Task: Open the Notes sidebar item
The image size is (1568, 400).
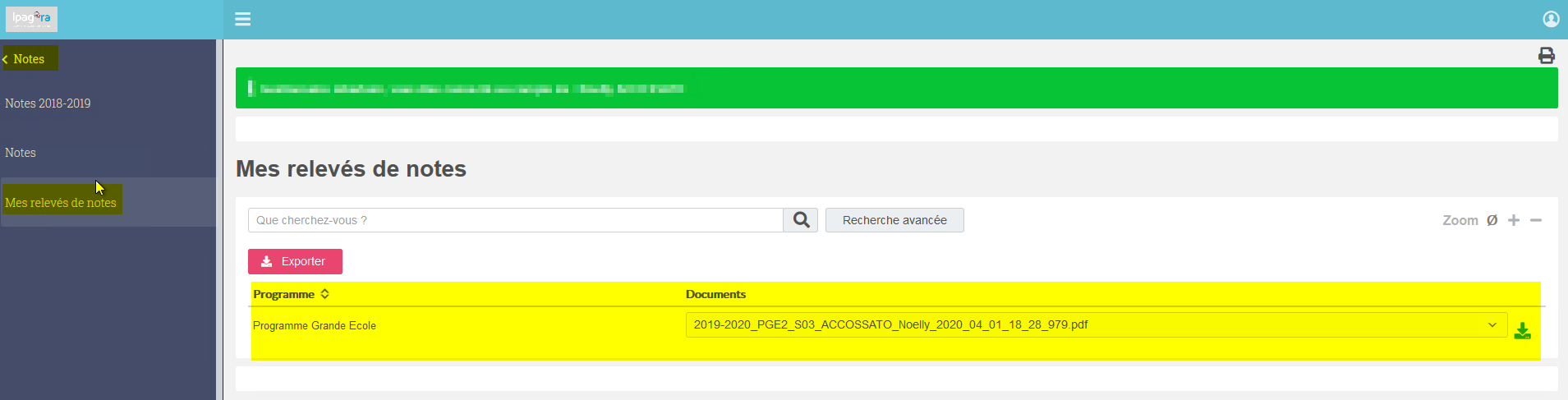Action: point(21,153)
